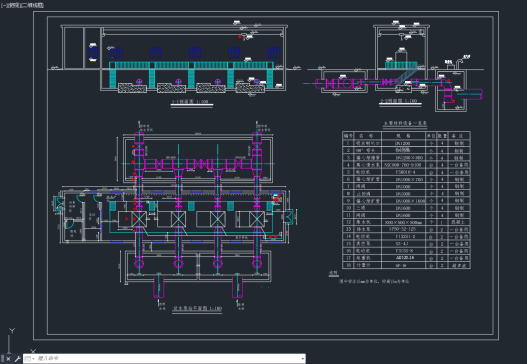Select the equipment table title above table
The image size is (527, 364).
pos(405,123)
